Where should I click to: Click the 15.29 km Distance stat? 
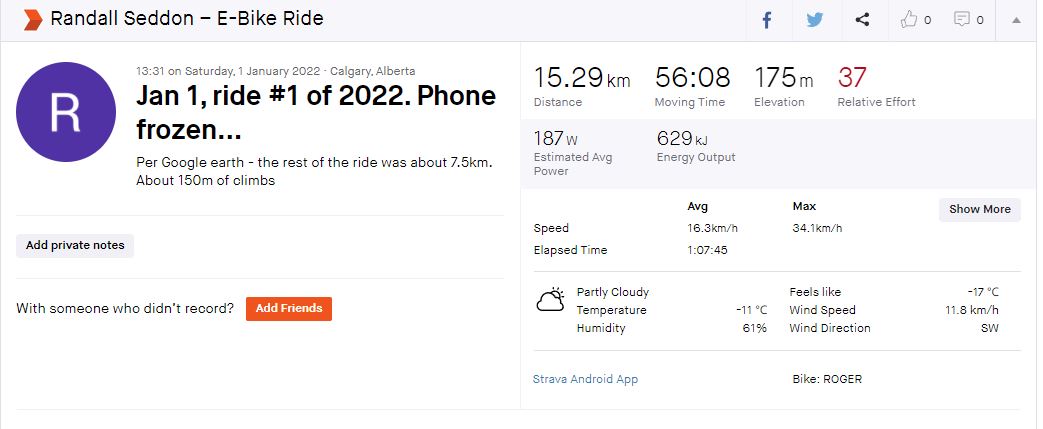[x=581, y=78]
